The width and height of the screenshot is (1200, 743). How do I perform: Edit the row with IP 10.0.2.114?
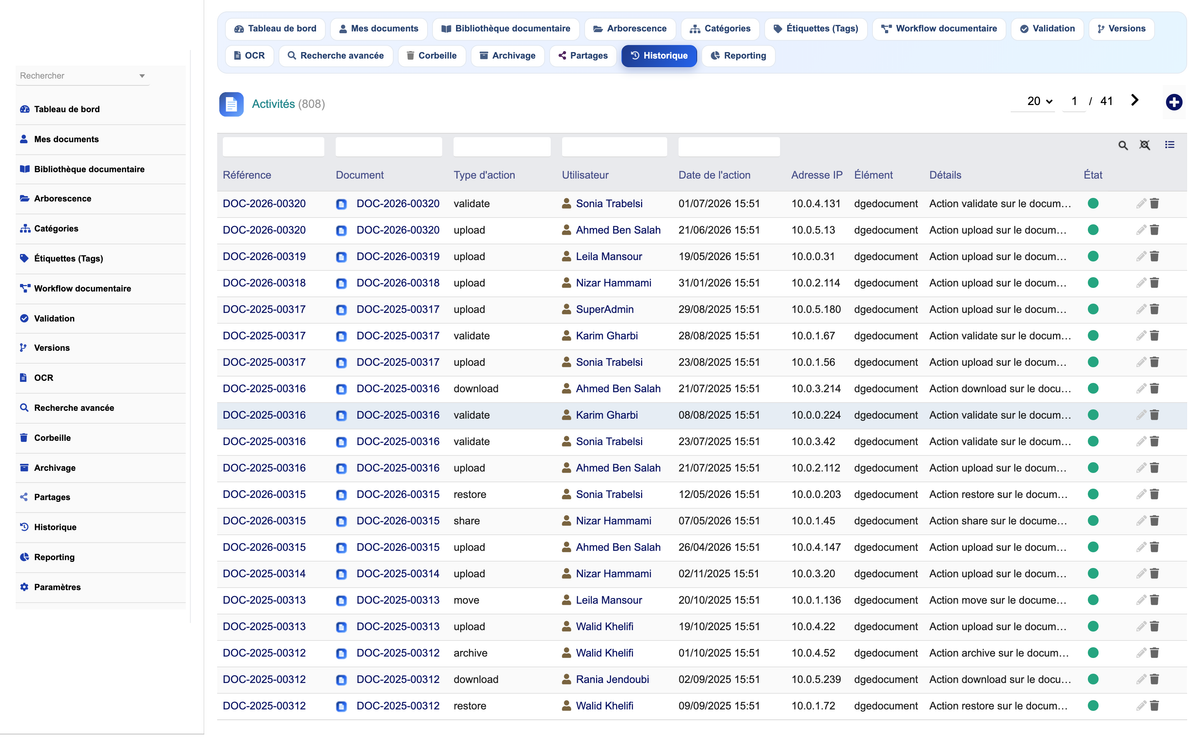(1141, 283)
